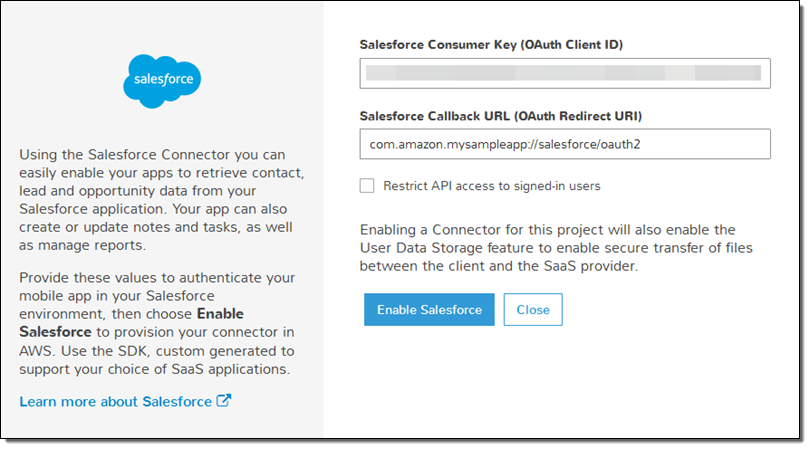The height and width of the screenshot is (449, 810).
Task: Click into the Salesforce Callback URL field
Action: tap(565, 144)
